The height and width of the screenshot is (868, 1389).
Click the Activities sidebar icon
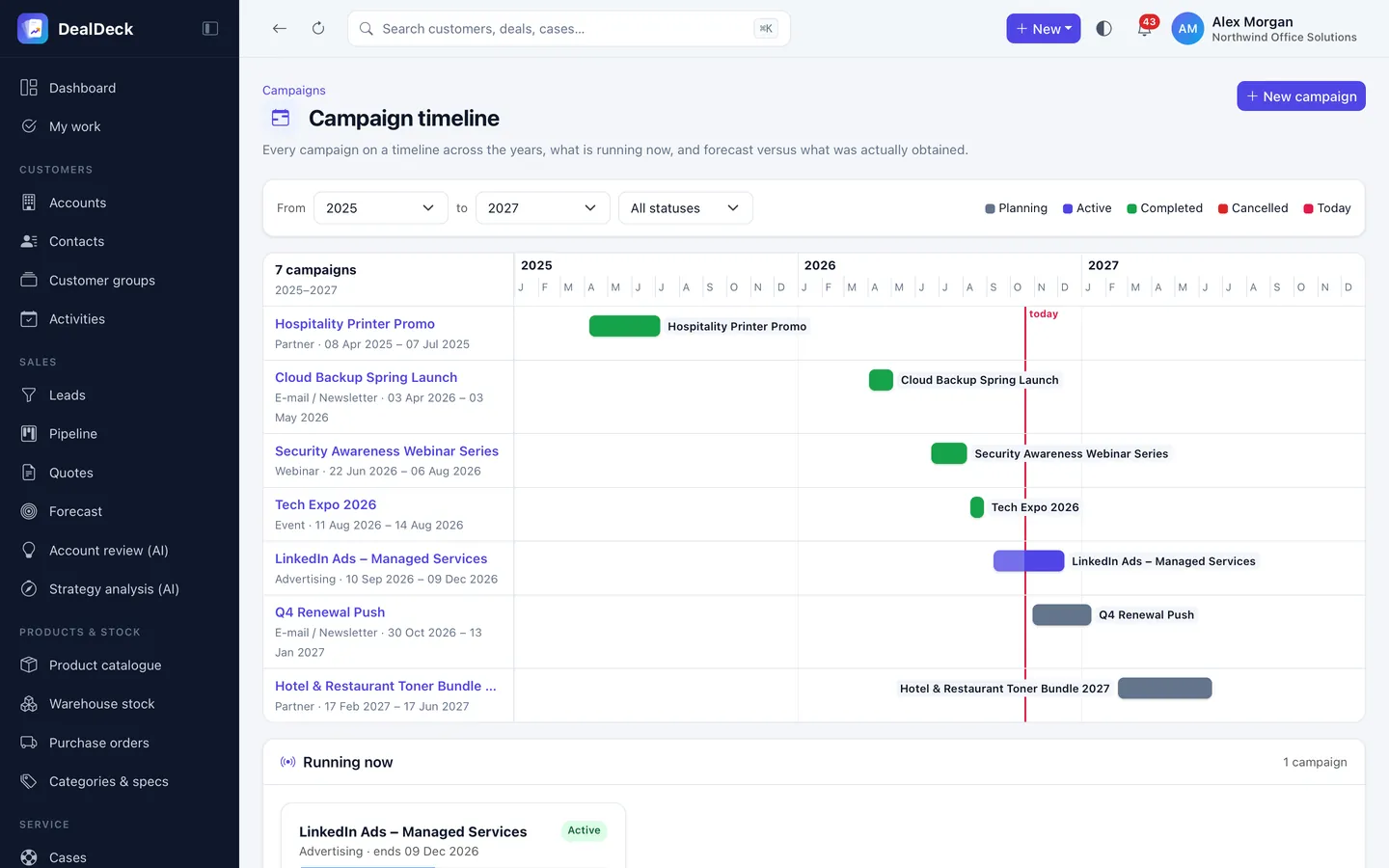pos(29,319)
